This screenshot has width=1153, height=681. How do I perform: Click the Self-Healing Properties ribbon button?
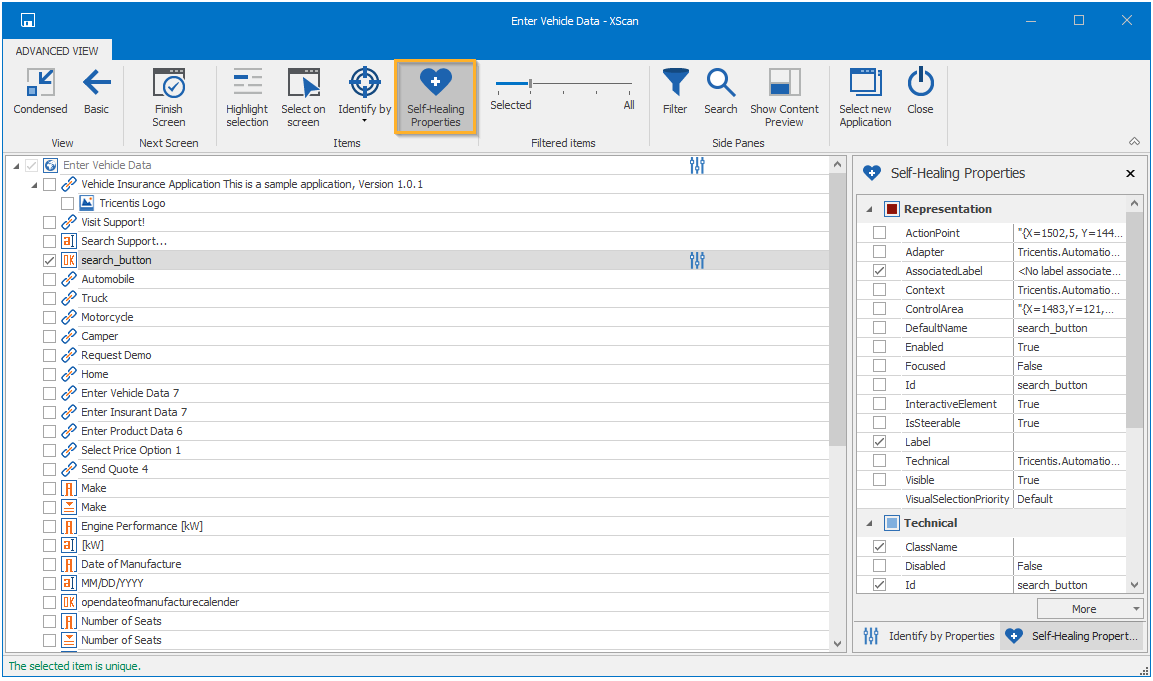pos(435,97)
